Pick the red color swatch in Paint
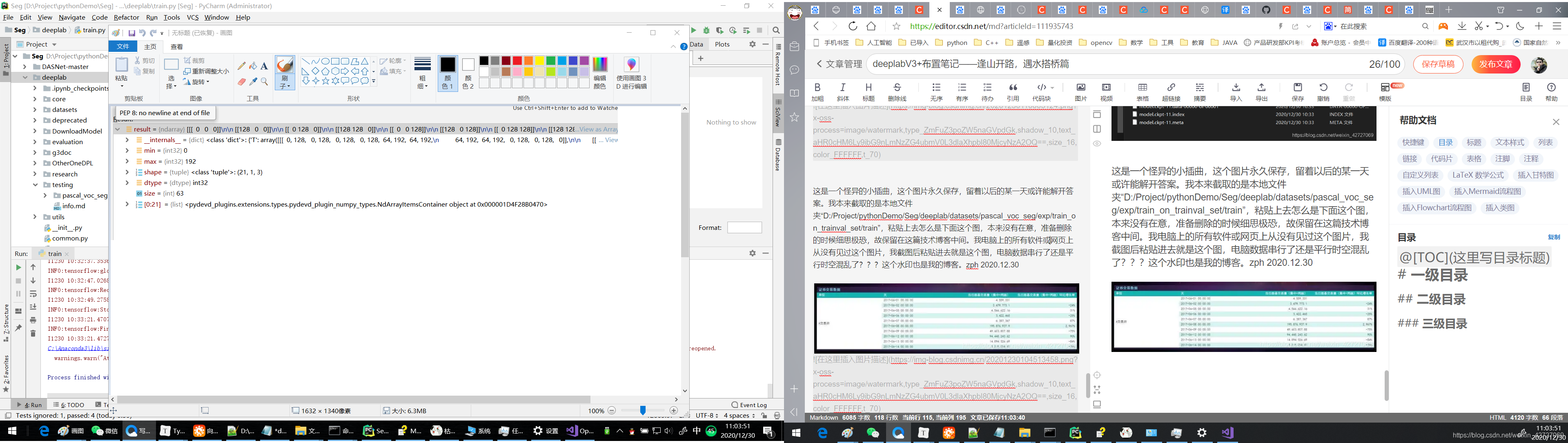1568x443 pixels. point(517,61)
